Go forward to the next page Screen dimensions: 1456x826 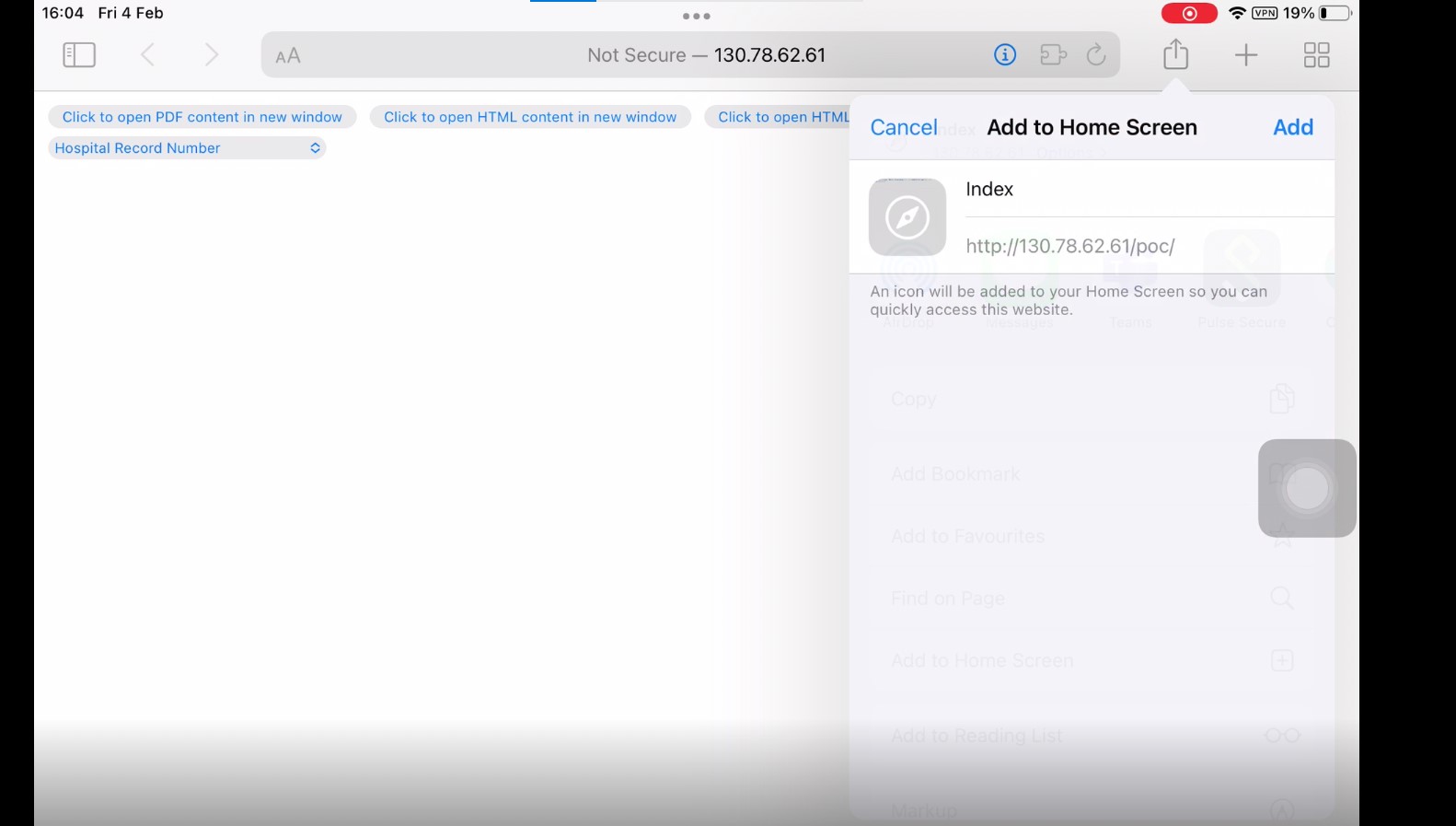(x=212, y=55)
